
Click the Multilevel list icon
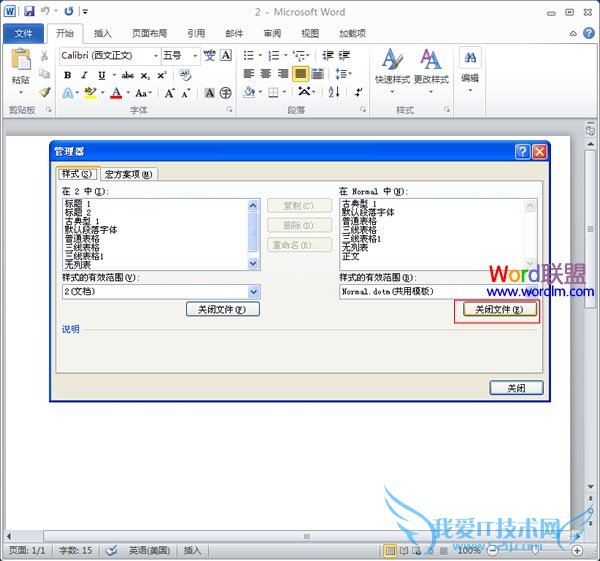coord(299,55)
